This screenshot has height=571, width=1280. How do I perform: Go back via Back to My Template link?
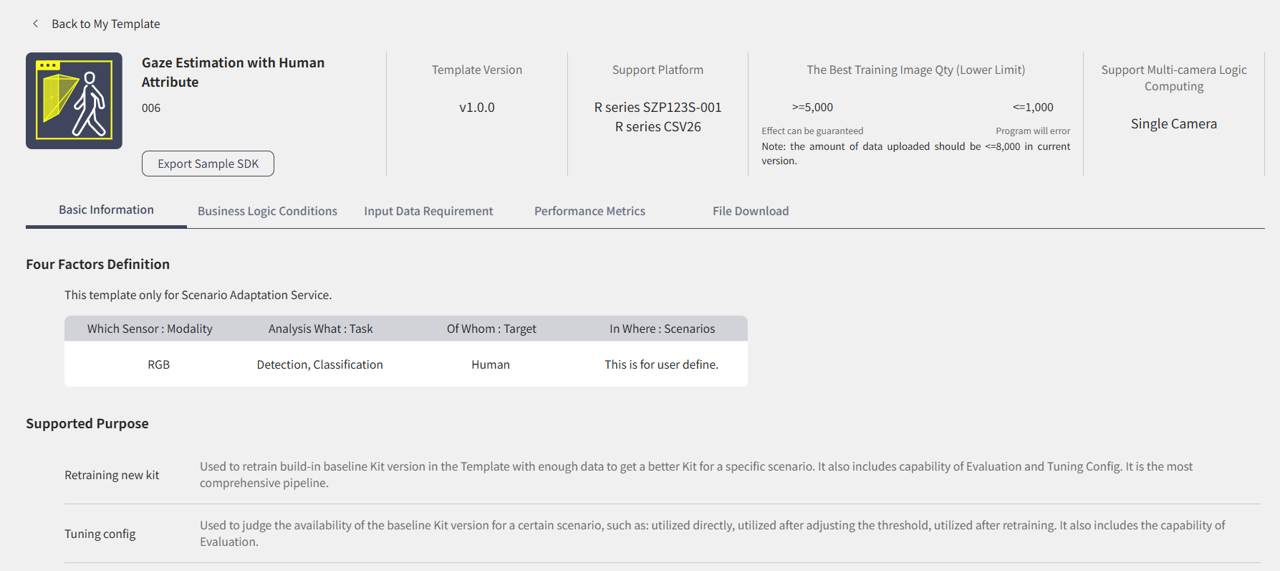coord(105,24)
